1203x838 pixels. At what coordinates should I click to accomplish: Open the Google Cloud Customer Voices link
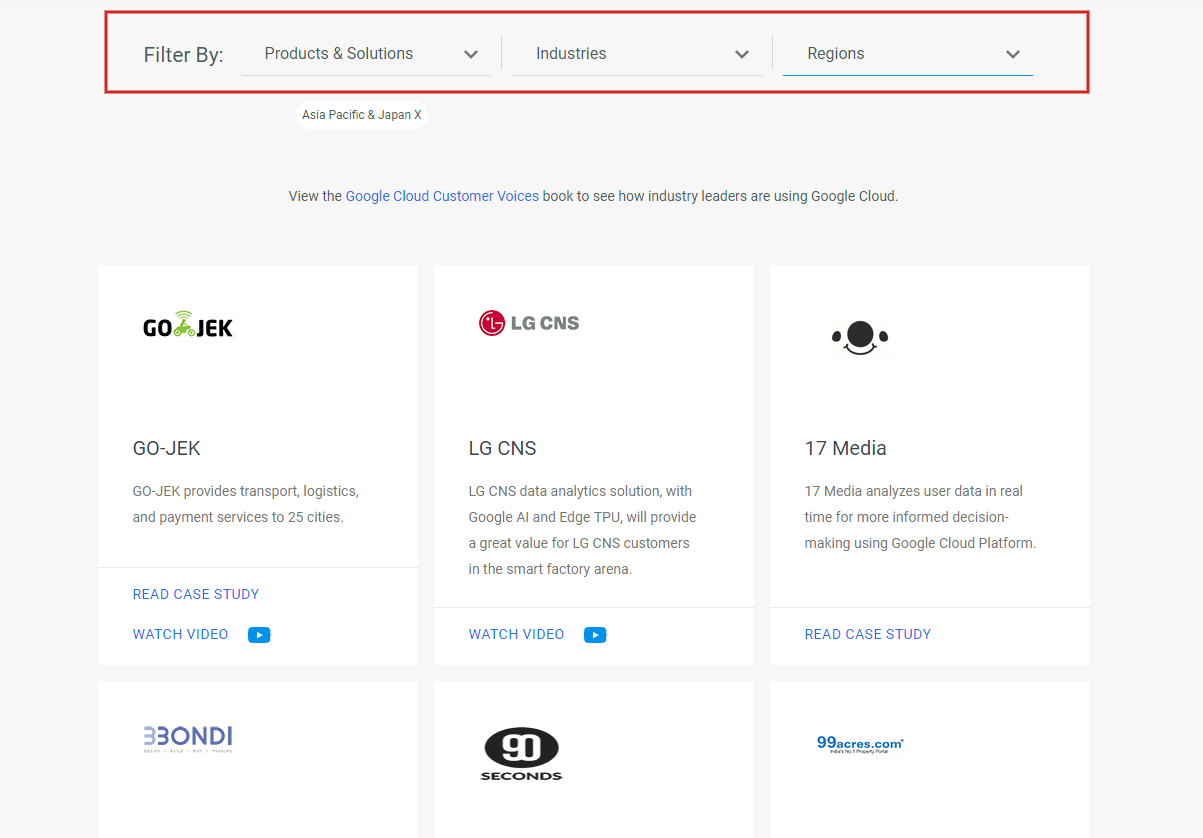click(x=442, y=196)
